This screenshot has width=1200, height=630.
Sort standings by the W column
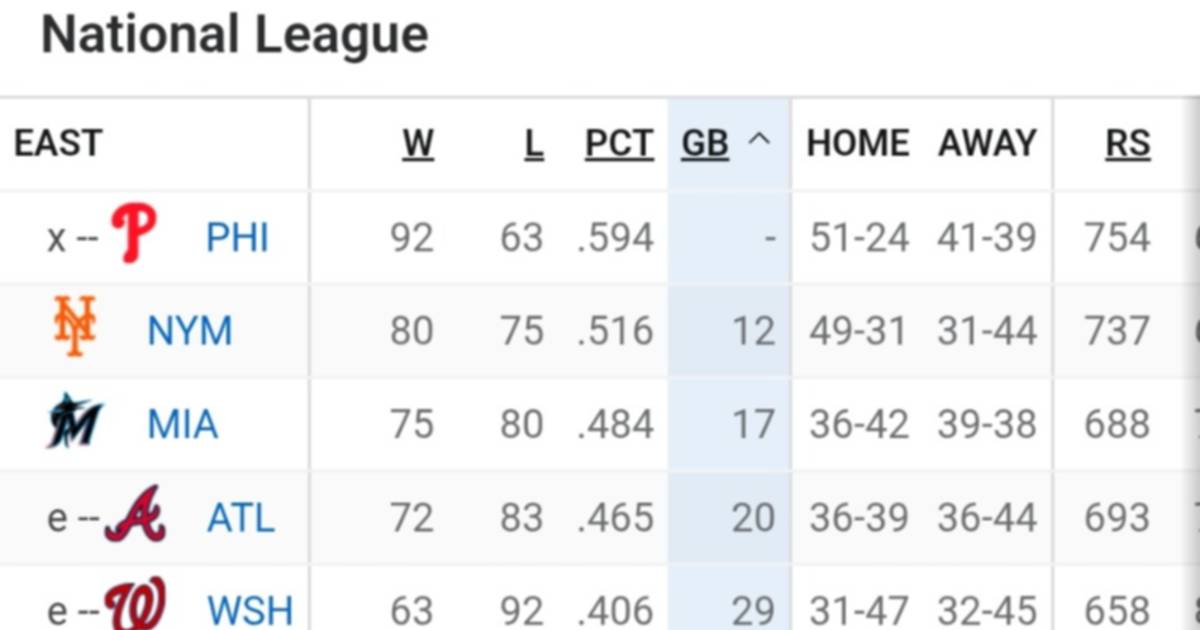[x=420, y=143]
